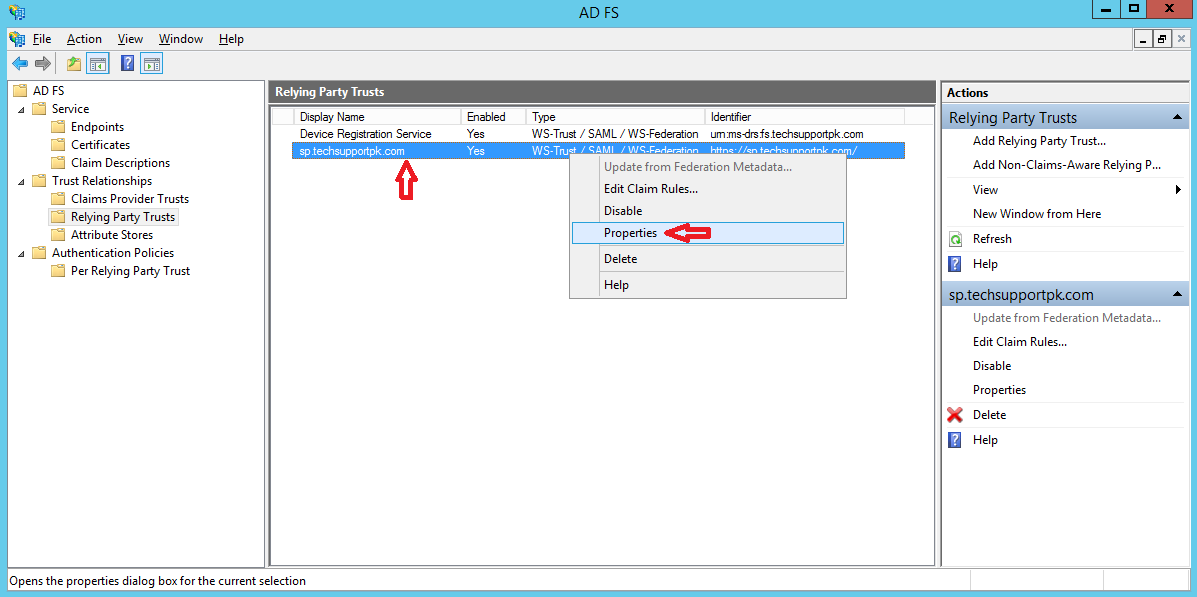
Task: Click Refresh in the Actions pane
Action: 992,239
